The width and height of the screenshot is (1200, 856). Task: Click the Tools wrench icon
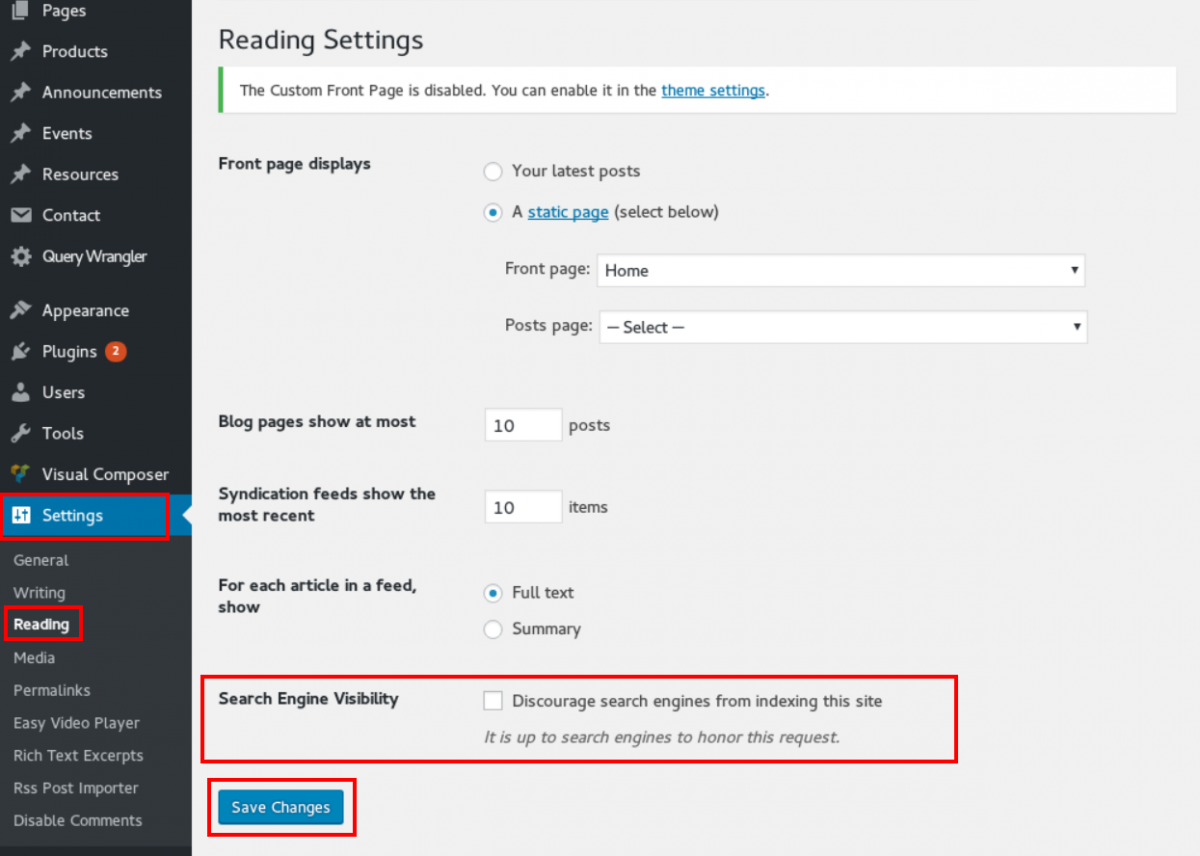[20, 433]
